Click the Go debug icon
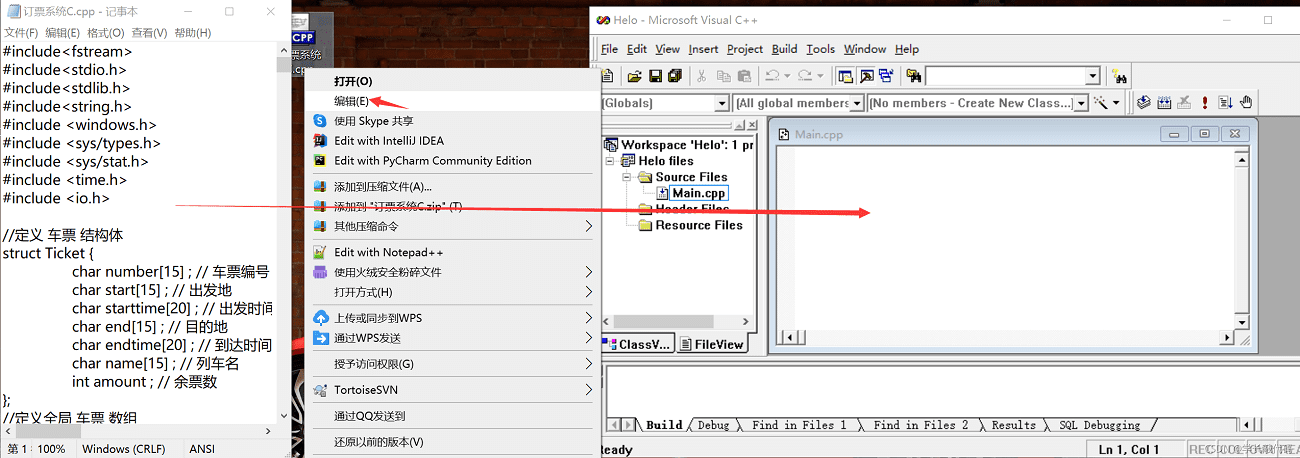This screenshot has height=458, width=1300. click(x=1226, y=103)
